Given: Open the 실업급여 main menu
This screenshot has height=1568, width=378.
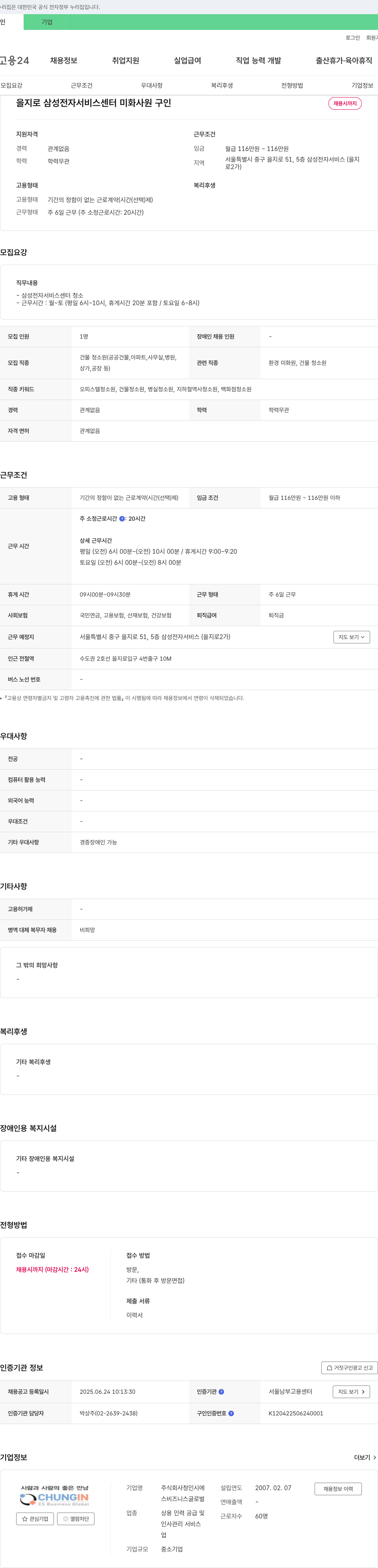Looking at the screenshot, I should click(187, 60).
